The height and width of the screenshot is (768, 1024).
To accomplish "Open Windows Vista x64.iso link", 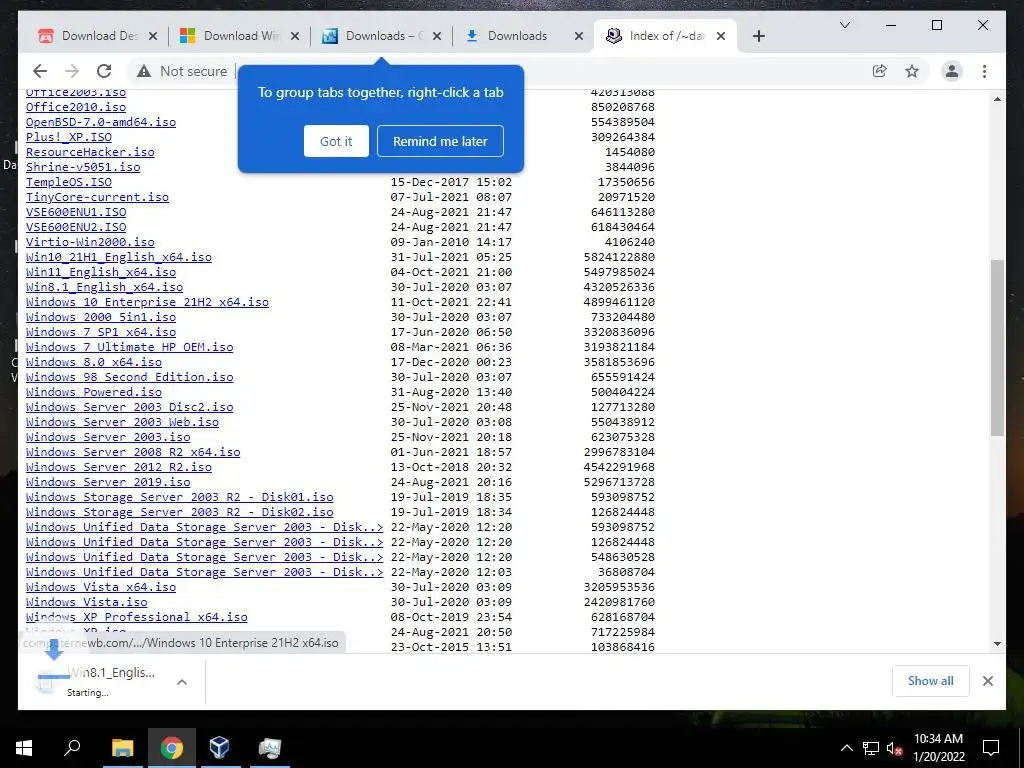I will pos(101,587).
